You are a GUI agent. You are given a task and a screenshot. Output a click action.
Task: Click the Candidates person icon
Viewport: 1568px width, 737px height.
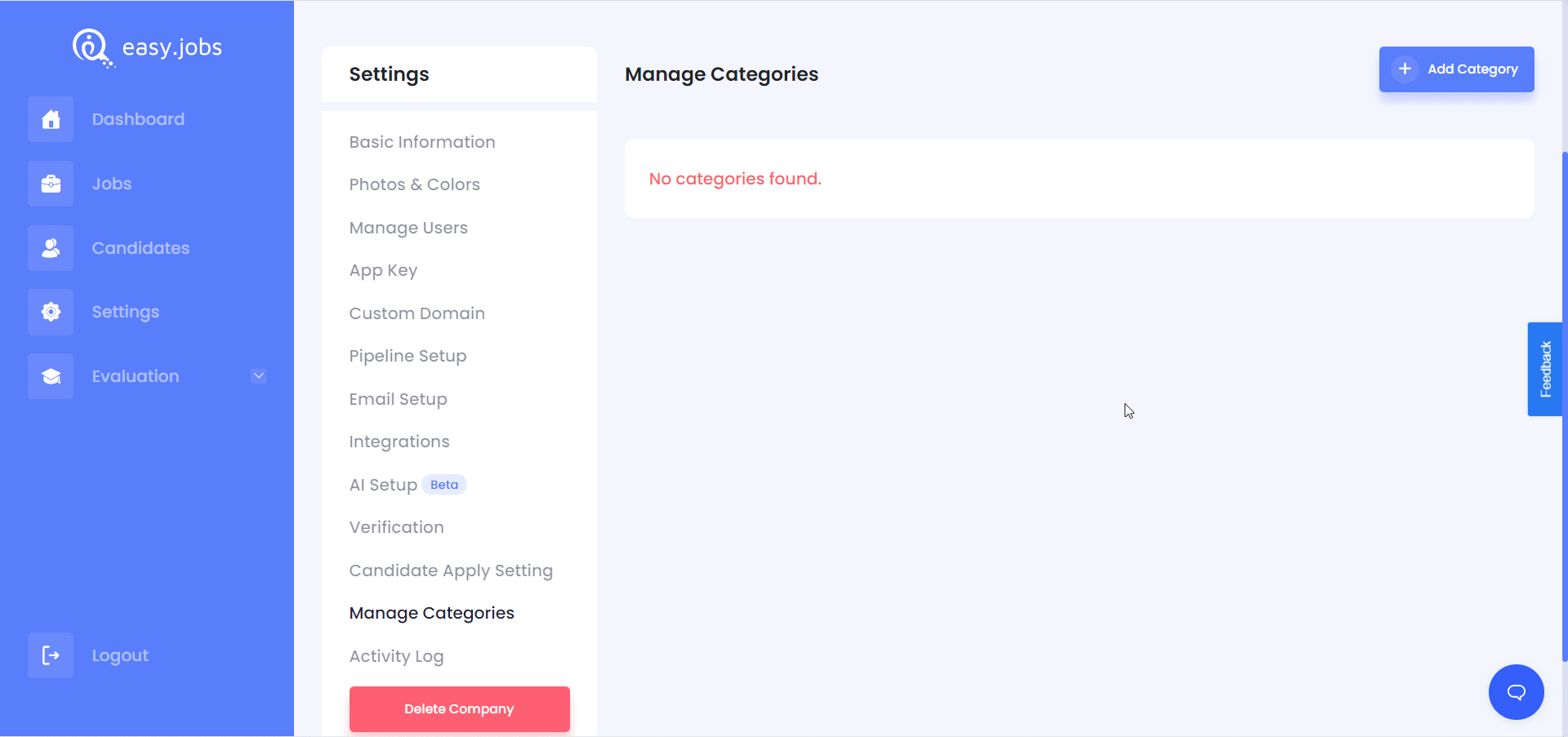(x=50, y=248)
